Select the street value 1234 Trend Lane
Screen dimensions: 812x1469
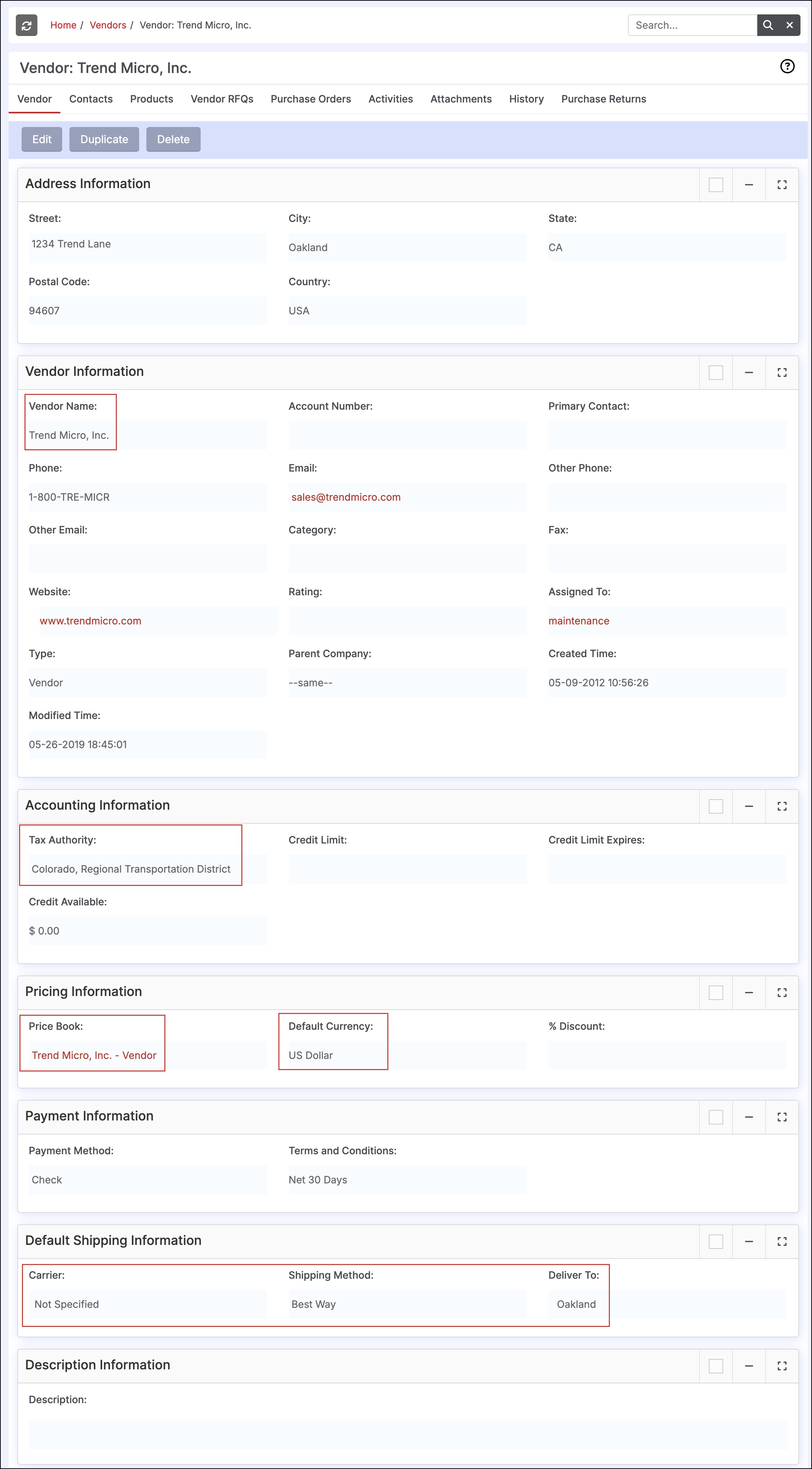click(x=71, y=244)
